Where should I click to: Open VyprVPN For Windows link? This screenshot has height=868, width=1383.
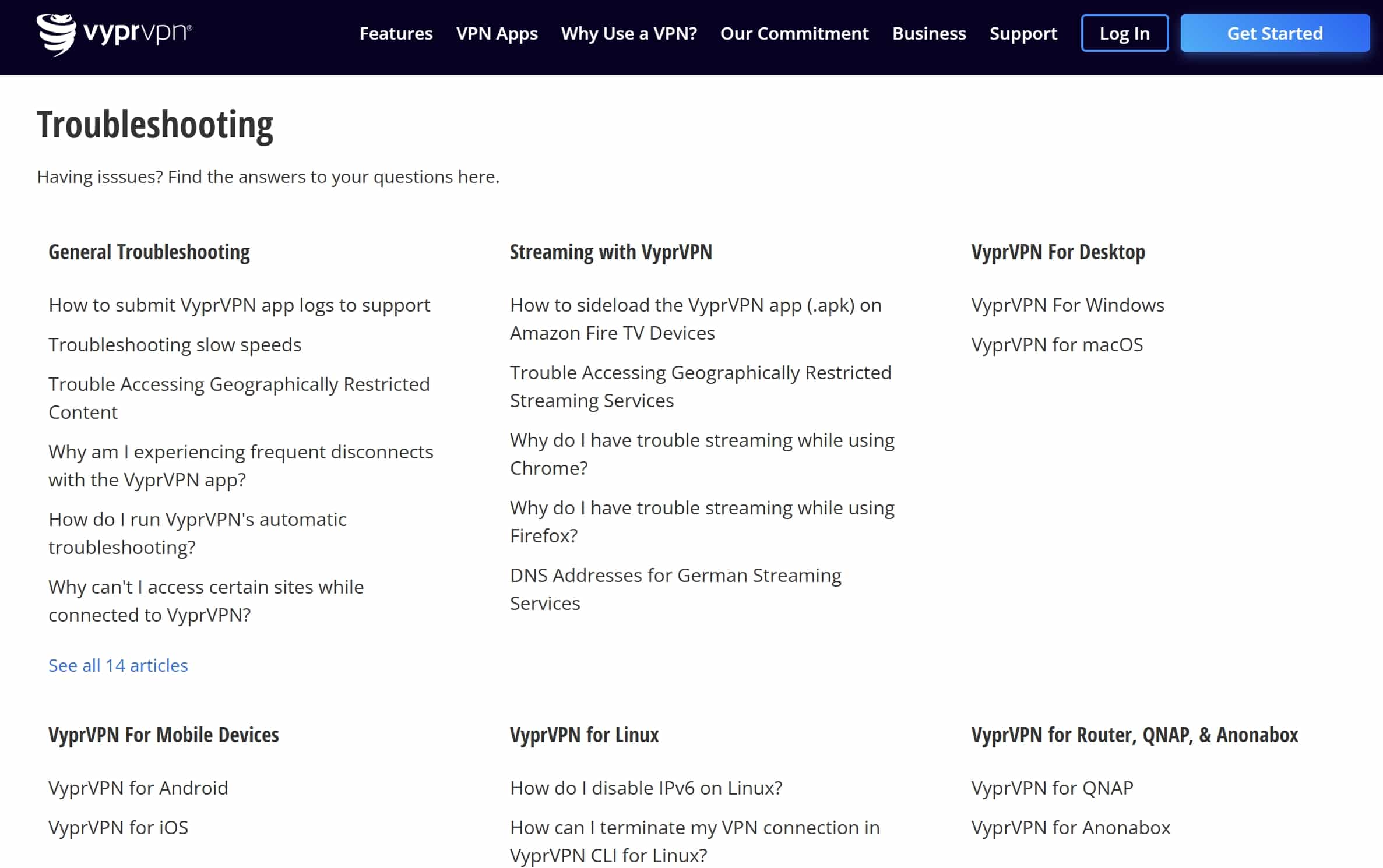point(1068,305)
